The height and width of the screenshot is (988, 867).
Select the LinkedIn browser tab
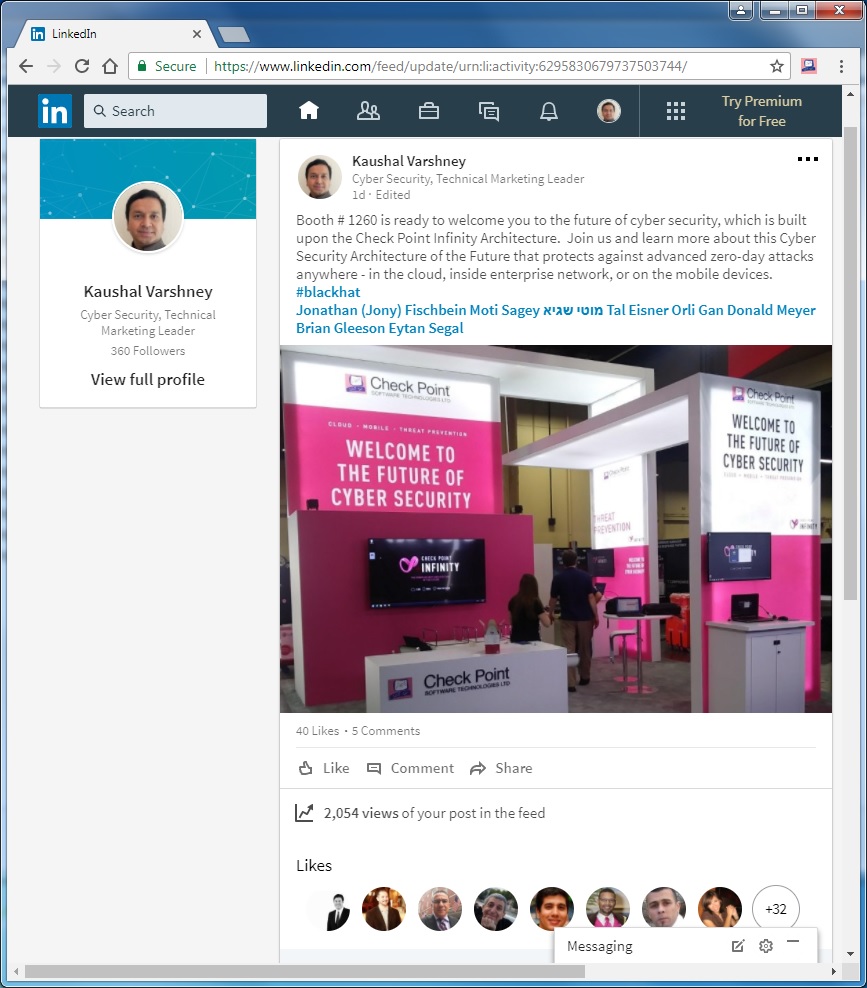pos(117,34)
